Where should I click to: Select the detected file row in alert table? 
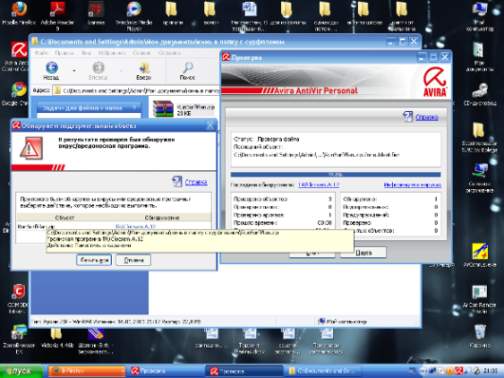tap(113, 226)
